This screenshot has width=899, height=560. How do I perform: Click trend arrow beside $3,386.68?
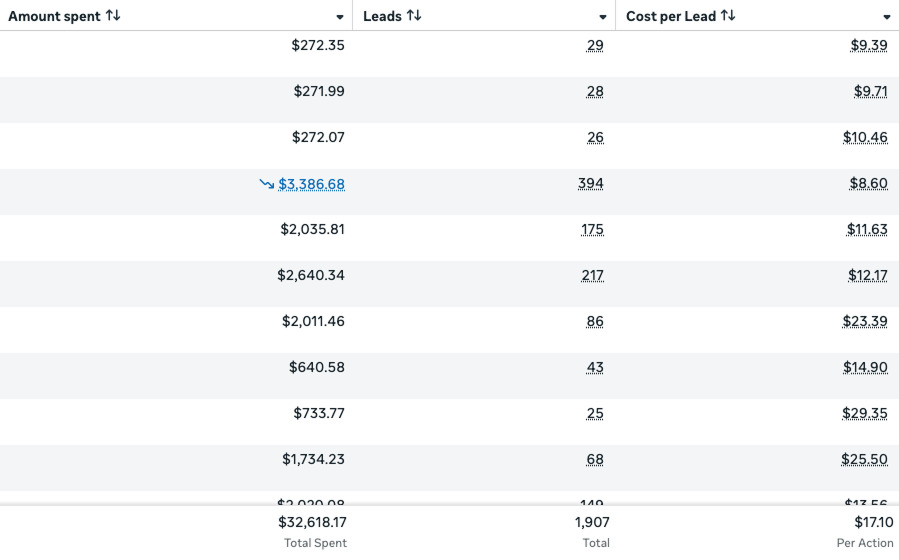(x=267, y=184)
